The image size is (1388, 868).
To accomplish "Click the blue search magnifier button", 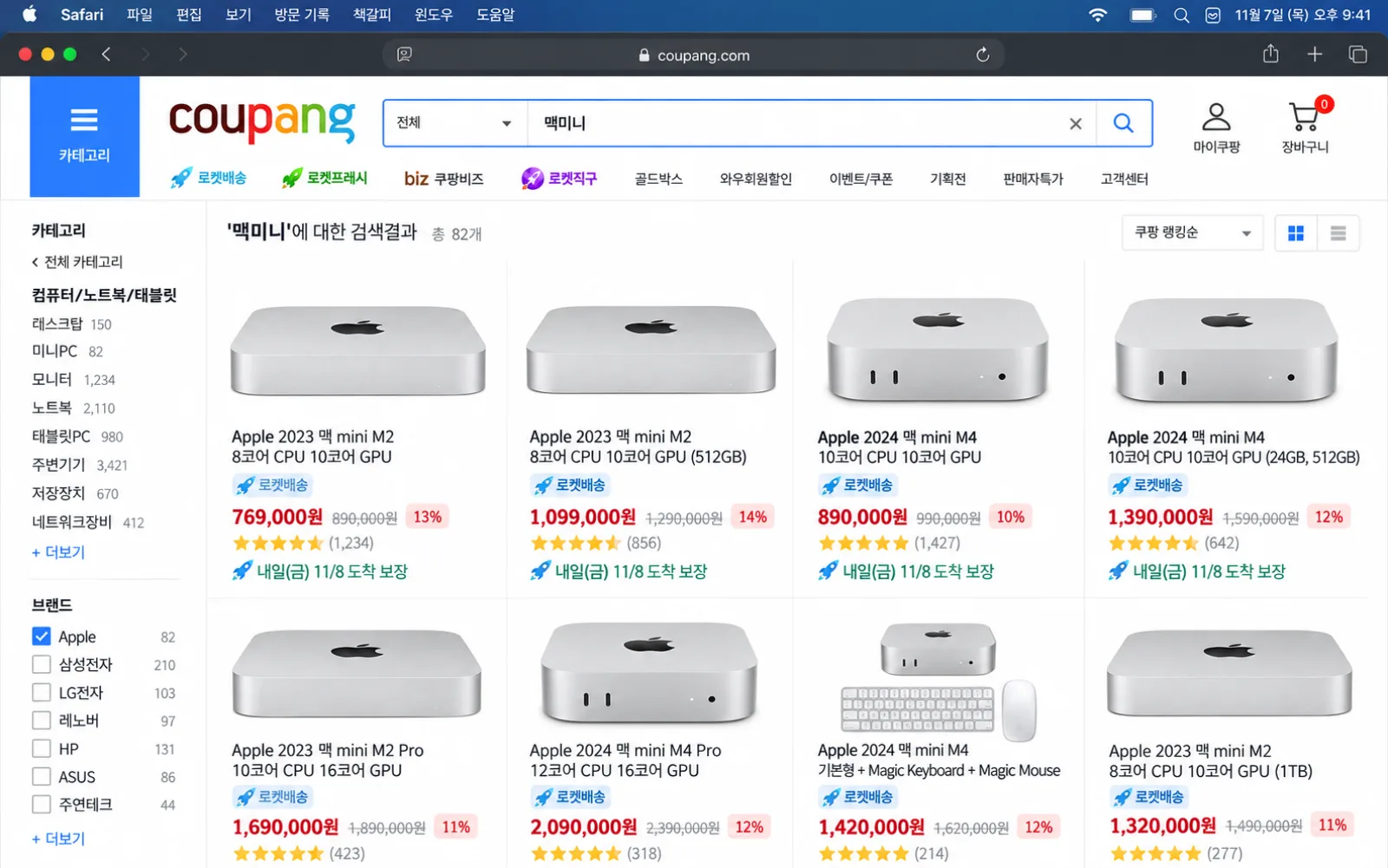I will [1123, 123].
